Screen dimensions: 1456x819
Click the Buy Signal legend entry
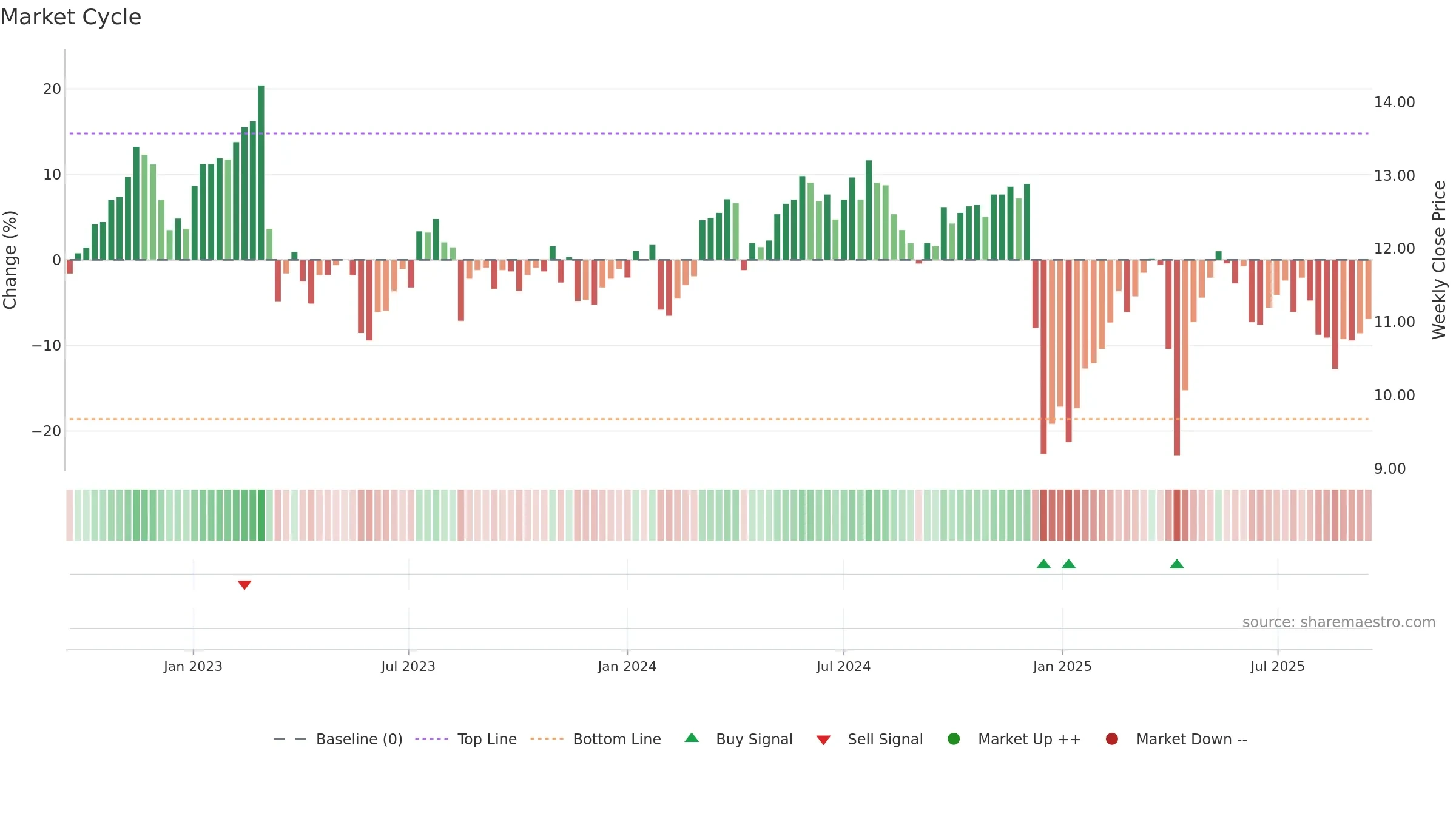(x=738, y=739)
